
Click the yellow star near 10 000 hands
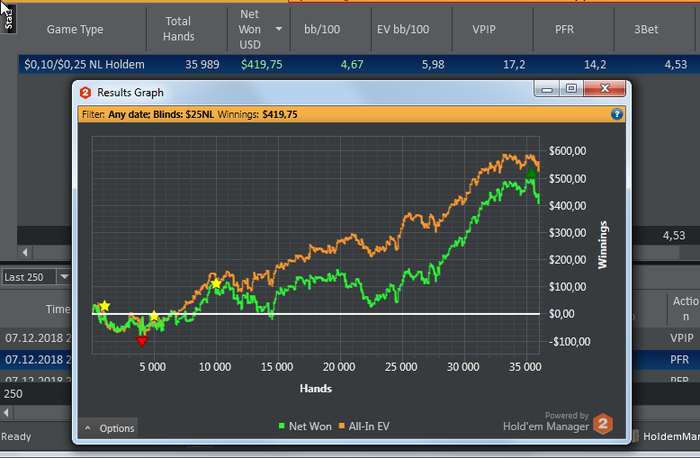(216, 283)
